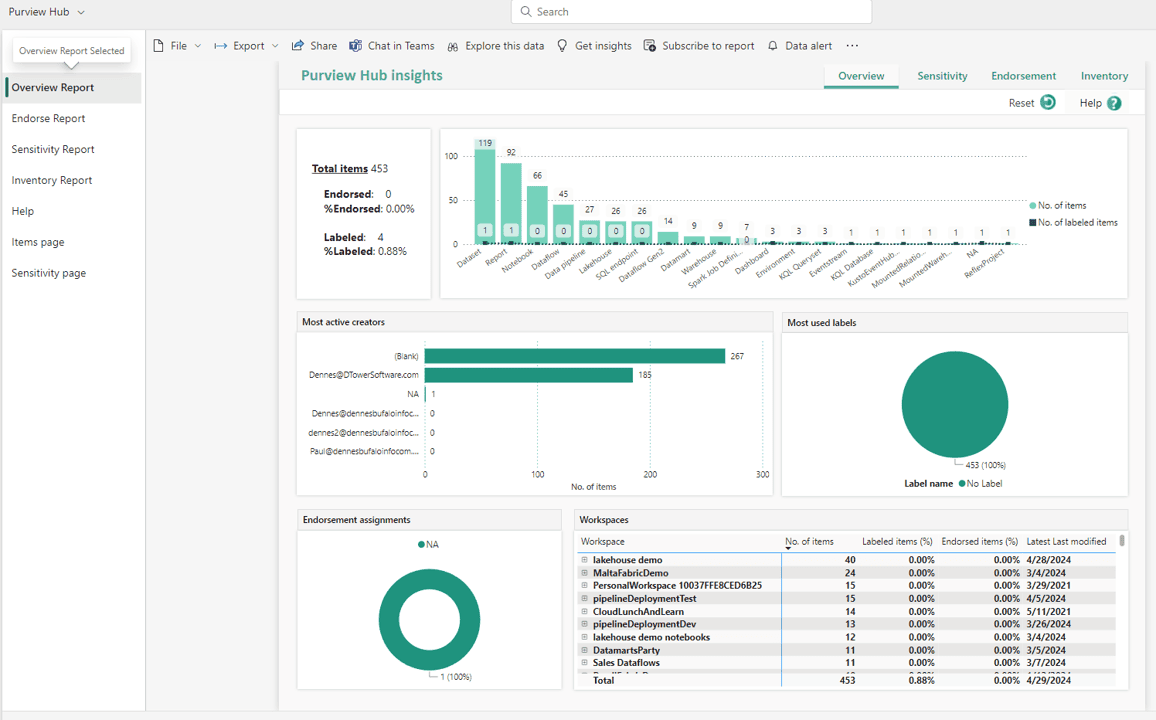Expand the PersonalWorkspace row
This screenshot has height=720, width=1156.
(x=585, y=585)
